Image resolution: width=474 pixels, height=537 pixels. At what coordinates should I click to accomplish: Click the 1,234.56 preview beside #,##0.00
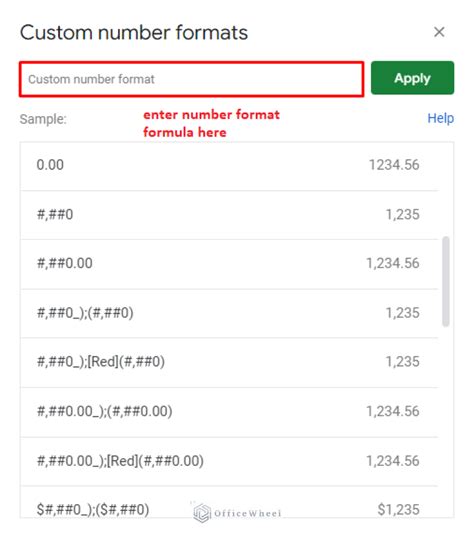(x=393, y=263)
